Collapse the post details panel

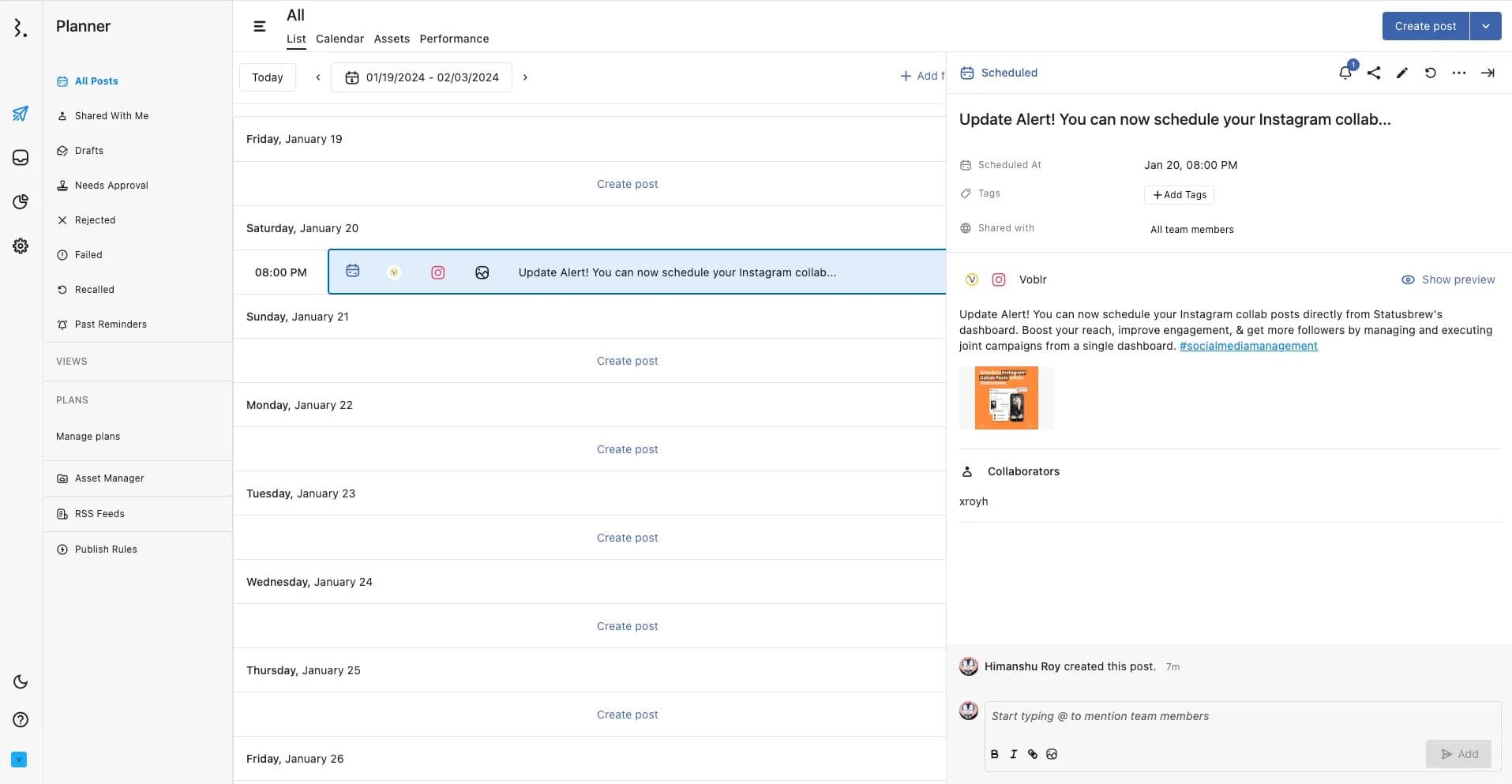pos(1488,73)
